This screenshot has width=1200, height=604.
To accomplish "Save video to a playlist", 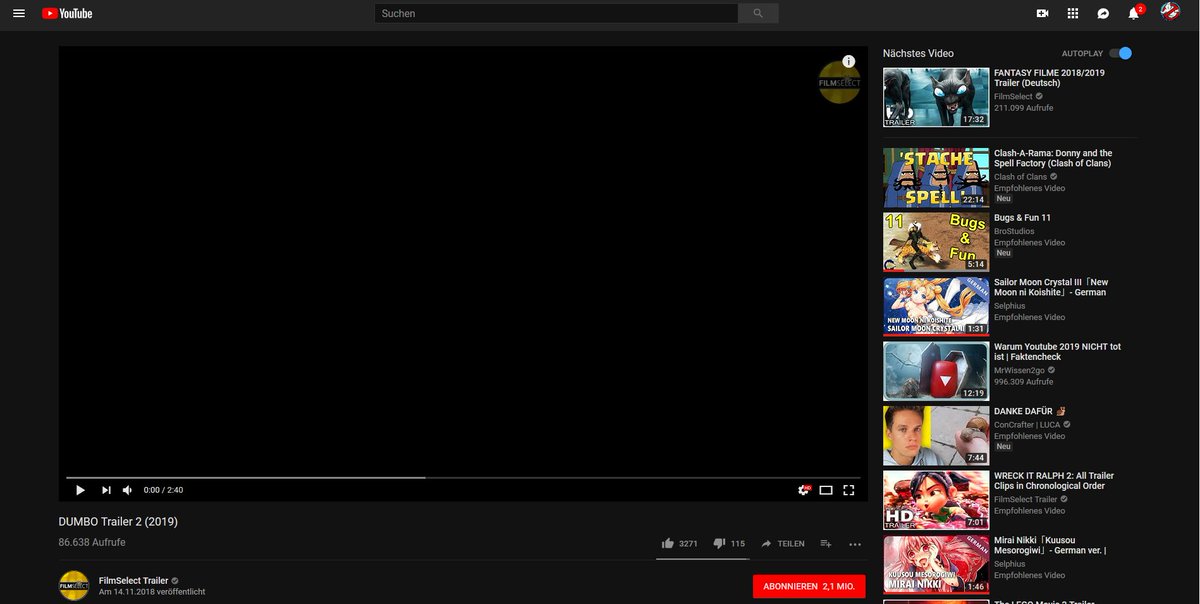I will click(x=826, y=543).
